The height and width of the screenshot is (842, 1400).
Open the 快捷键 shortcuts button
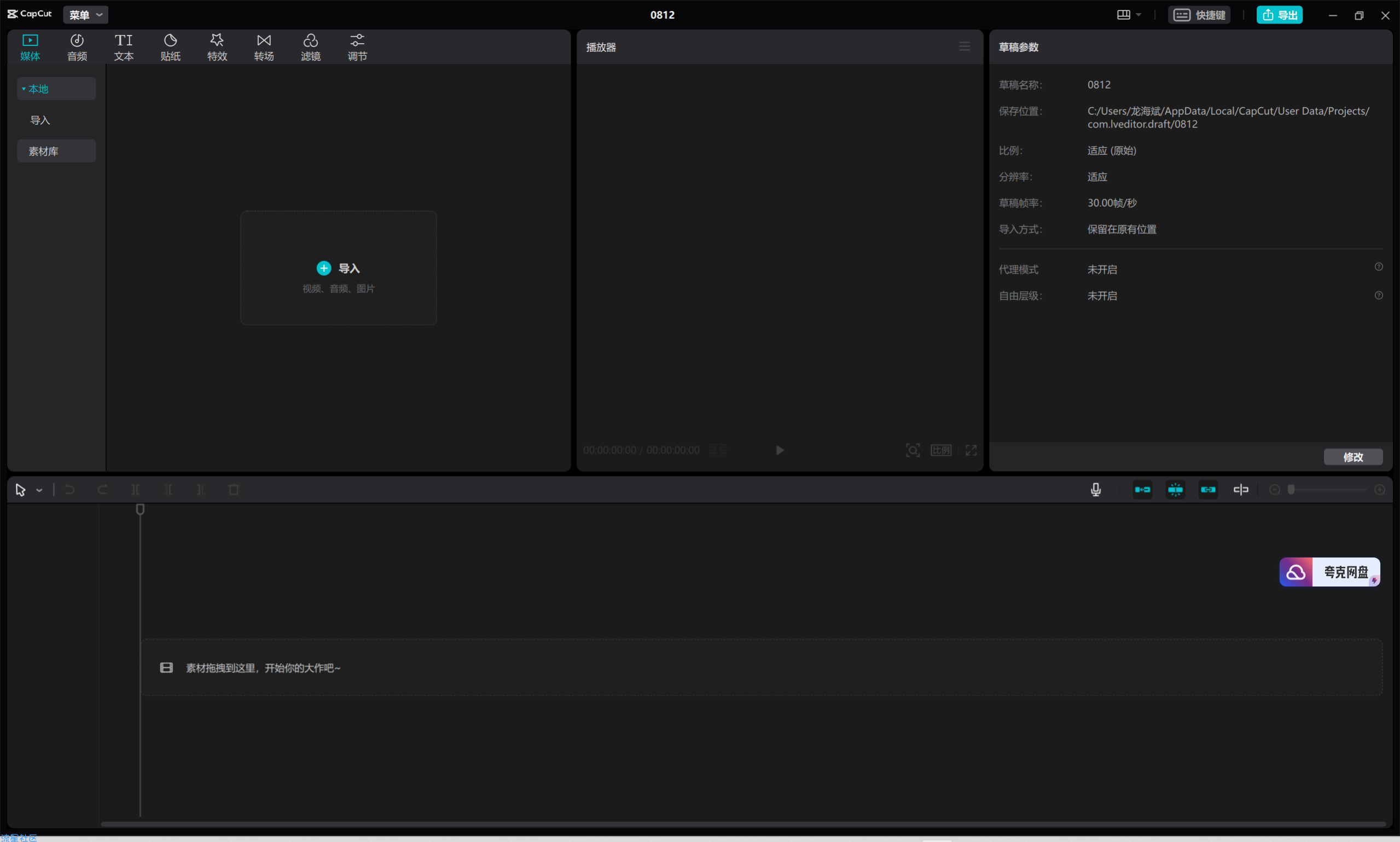click(x=1199, y=15)
